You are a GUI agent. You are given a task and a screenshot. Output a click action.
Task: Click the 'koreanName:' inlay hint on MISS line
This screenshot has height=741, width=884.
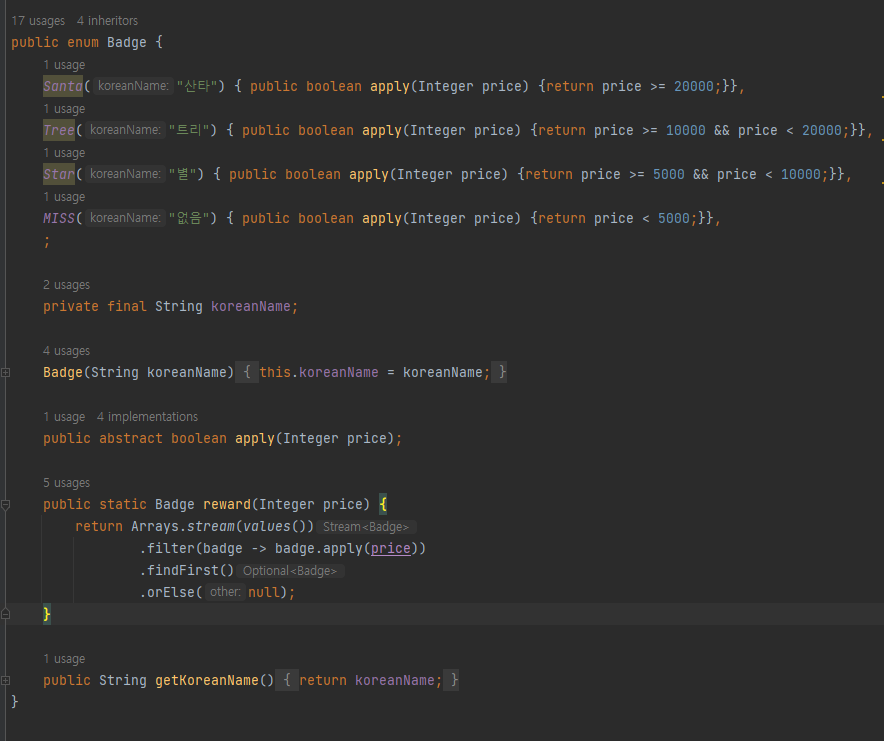click(125, 218)
